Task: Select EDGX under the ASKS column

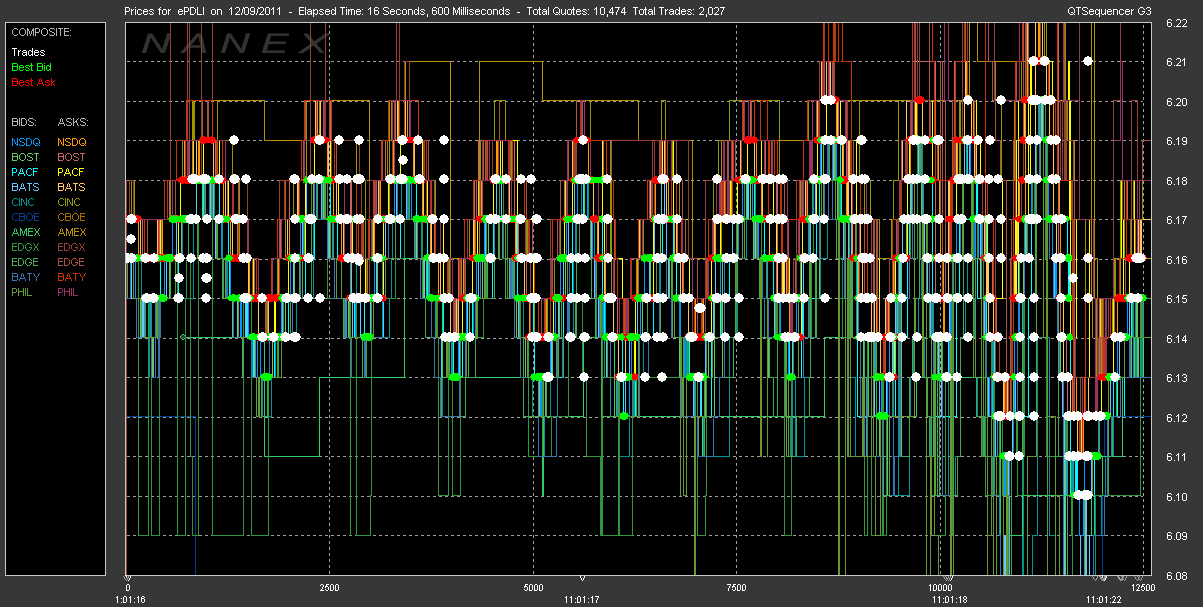Action: coord(72,247)
